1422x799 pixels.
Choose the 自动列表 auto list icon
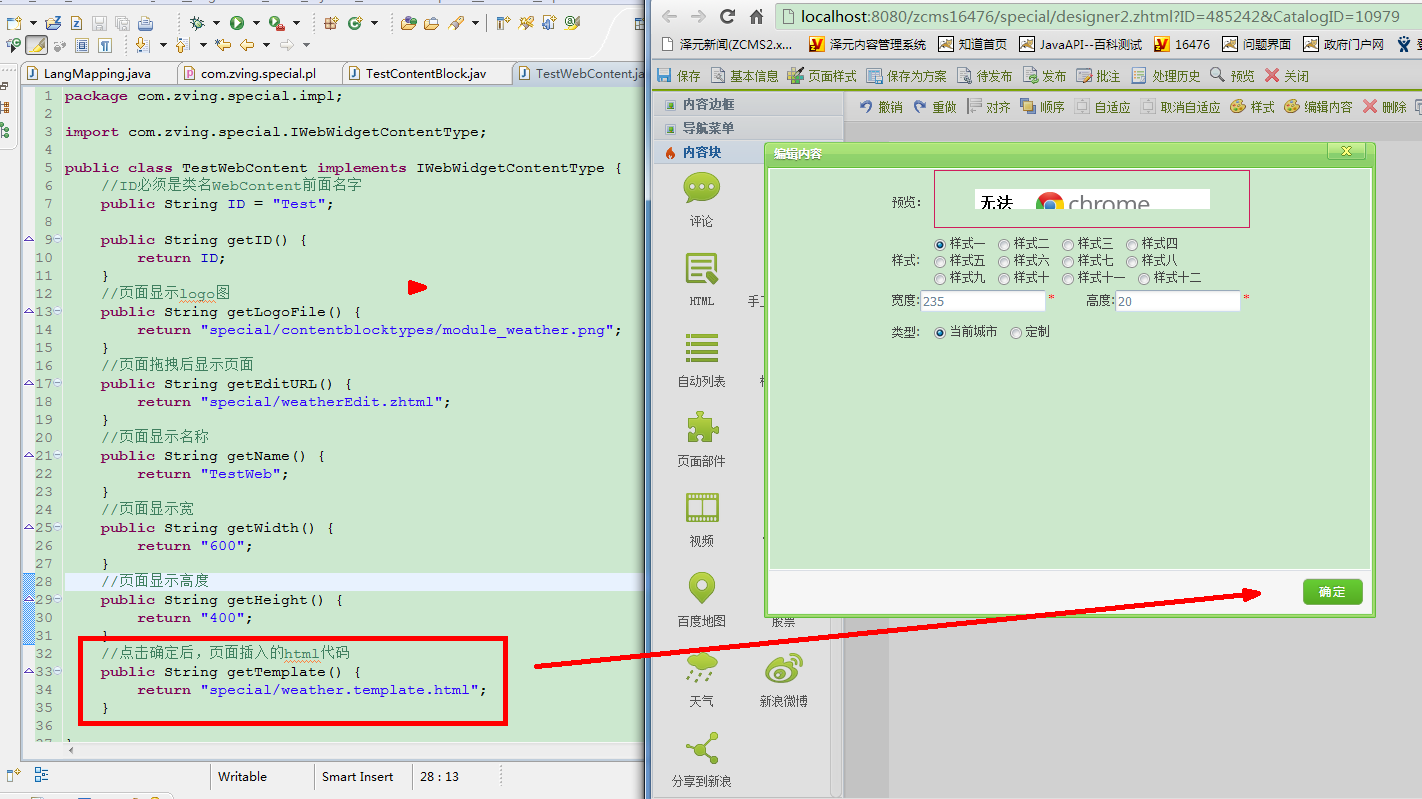tap(701, 349)
